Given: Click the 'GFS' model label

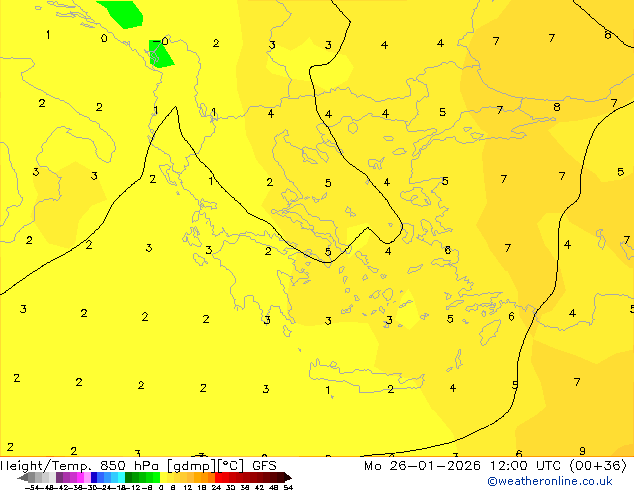Looking at the screenshot, I should pos(264,466).
